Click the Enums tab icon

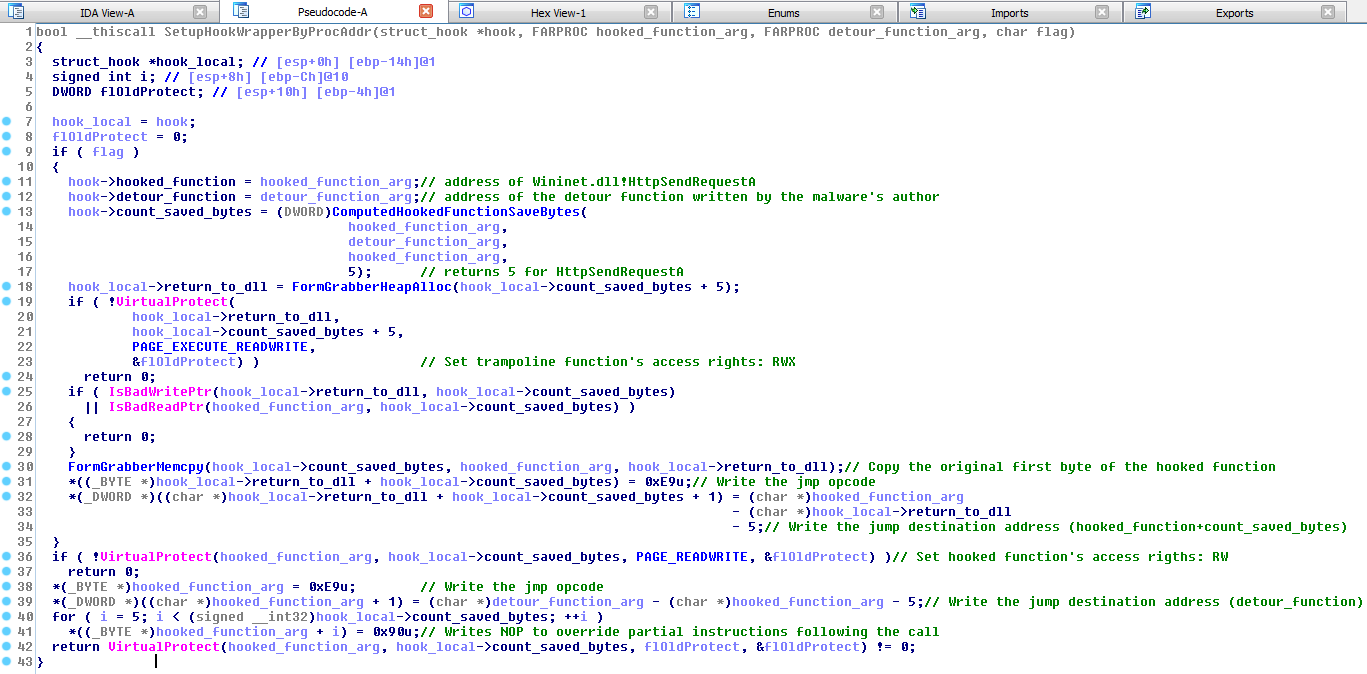[692, 12]
